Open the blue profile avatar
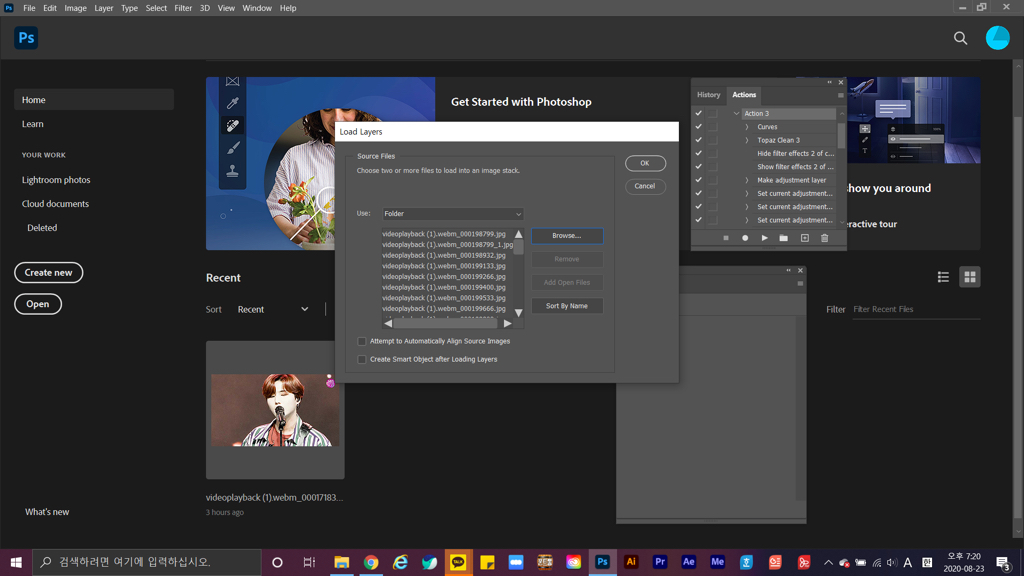The image size is (1024, 576). pos(997,38)
